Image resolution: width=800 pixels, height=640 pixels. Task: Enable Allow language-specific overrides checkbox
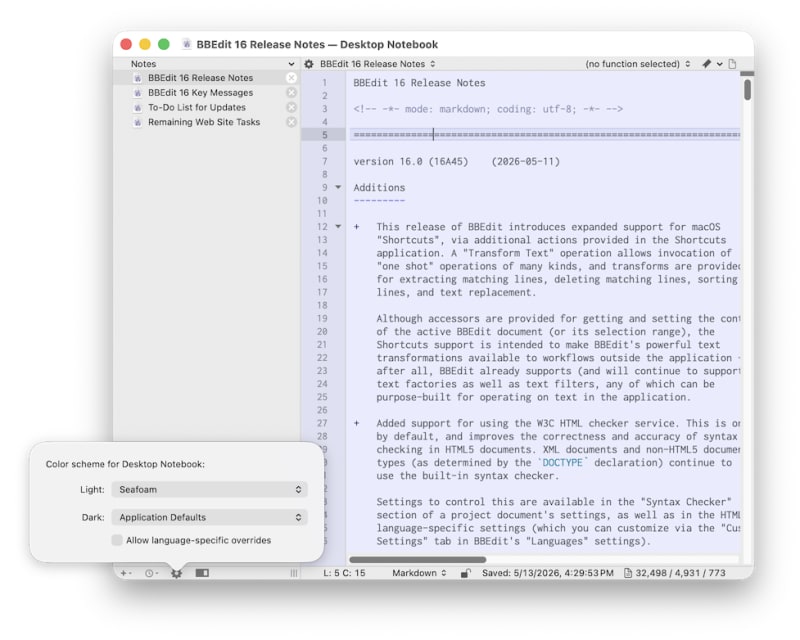point(117,540)
